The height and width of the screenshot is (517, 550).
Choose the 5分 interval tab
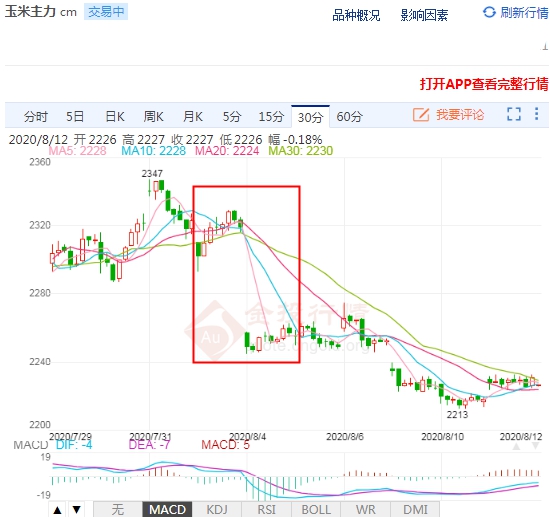(232, 116)
